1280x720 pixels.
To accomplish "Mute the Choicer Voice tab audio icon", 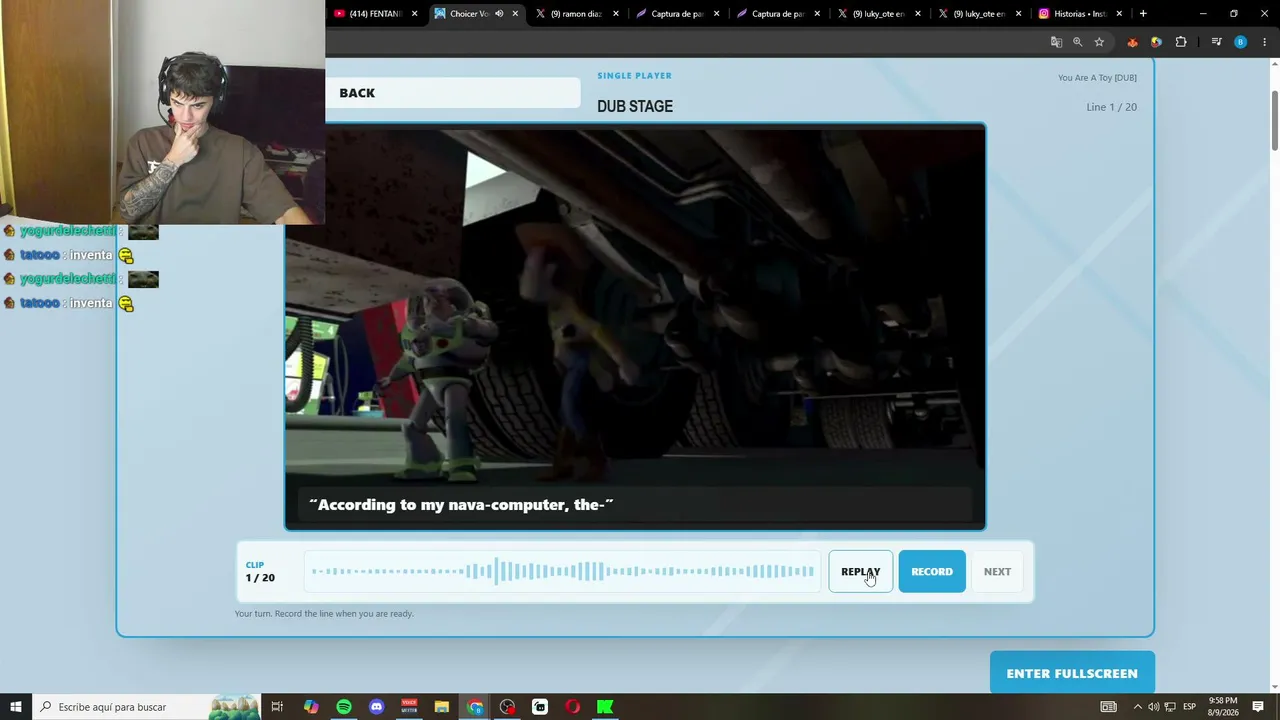I will click(x=499, y=14).
